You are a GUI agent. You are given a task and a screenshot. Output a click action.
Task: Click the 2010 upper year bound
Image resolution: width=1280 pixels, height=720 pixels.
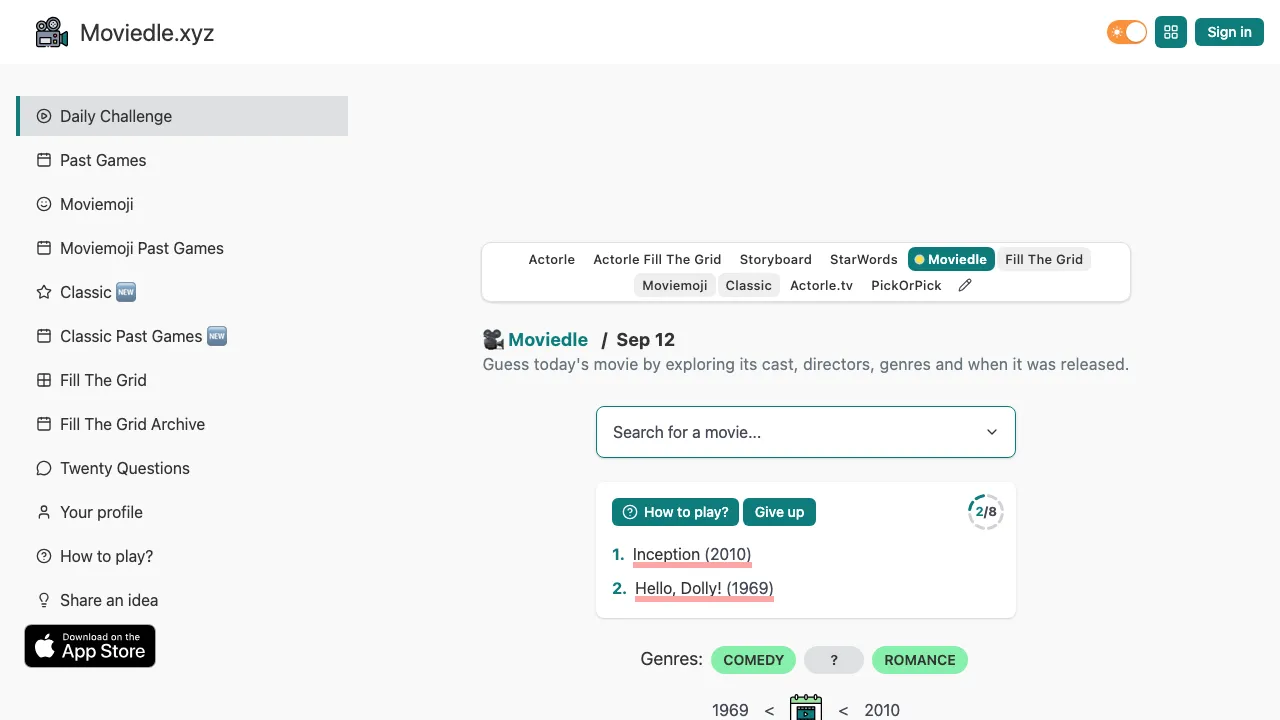coord(882,710)
